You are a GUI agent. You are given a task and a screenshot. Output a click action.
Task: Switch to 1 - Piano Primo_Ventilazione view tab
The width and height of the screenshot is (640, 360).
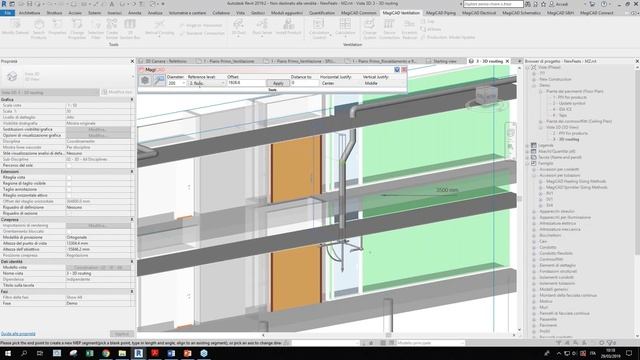click(229, 61)
